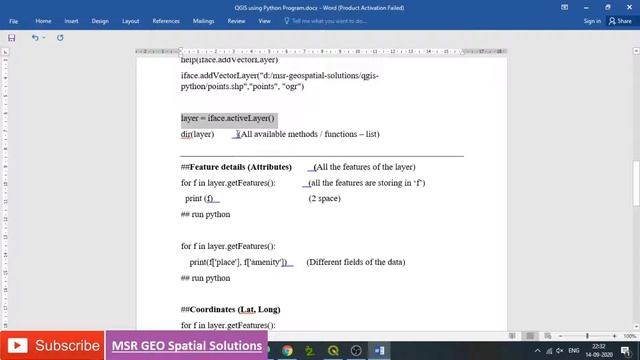The image size is (640, 360).
Task: Click the text '(All the features of the layer)'
Action: click(x=364, y=167)
